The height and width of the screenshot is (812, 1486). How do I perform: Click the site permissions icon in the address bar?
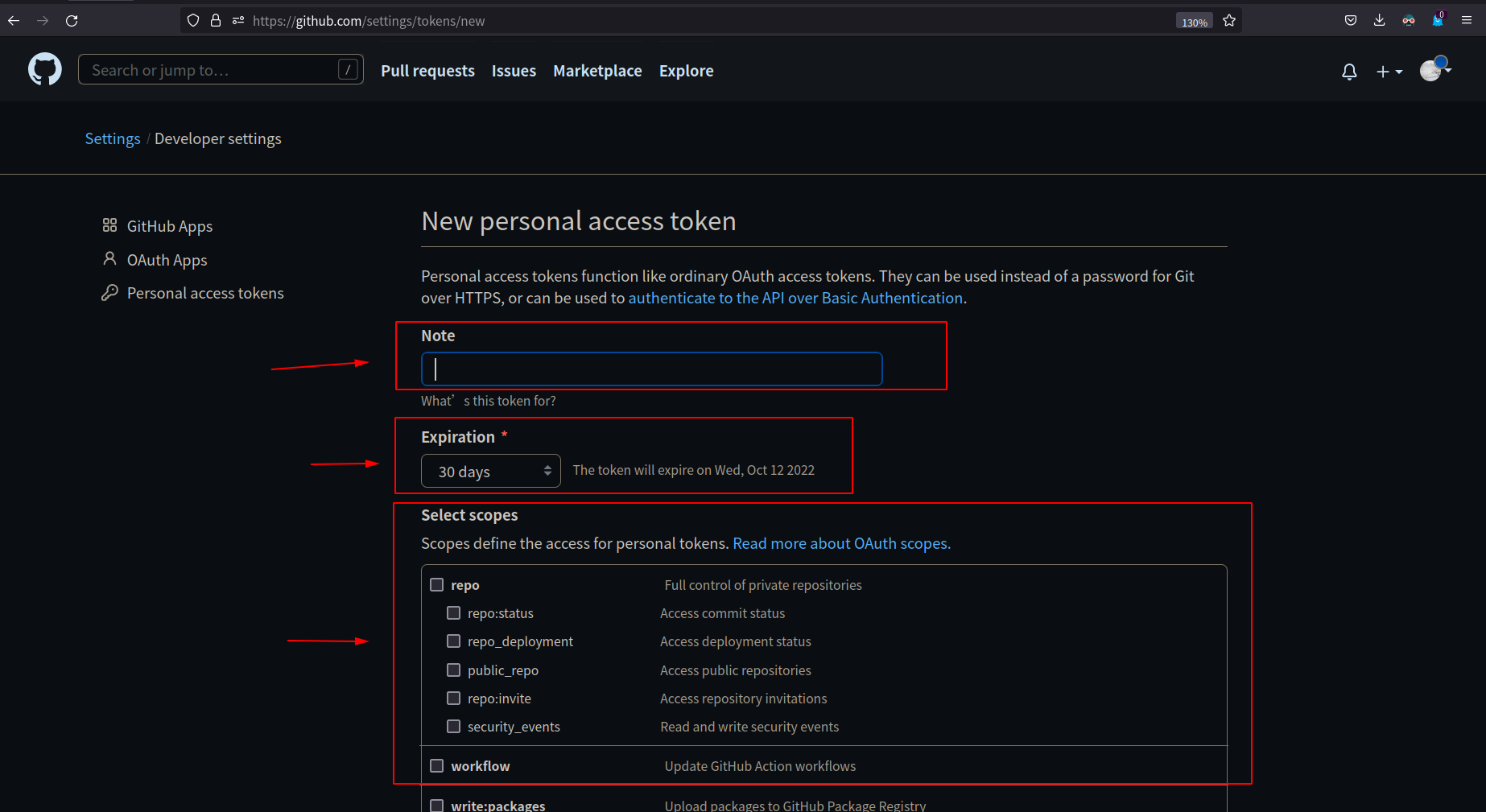click(x=238, y=21)
